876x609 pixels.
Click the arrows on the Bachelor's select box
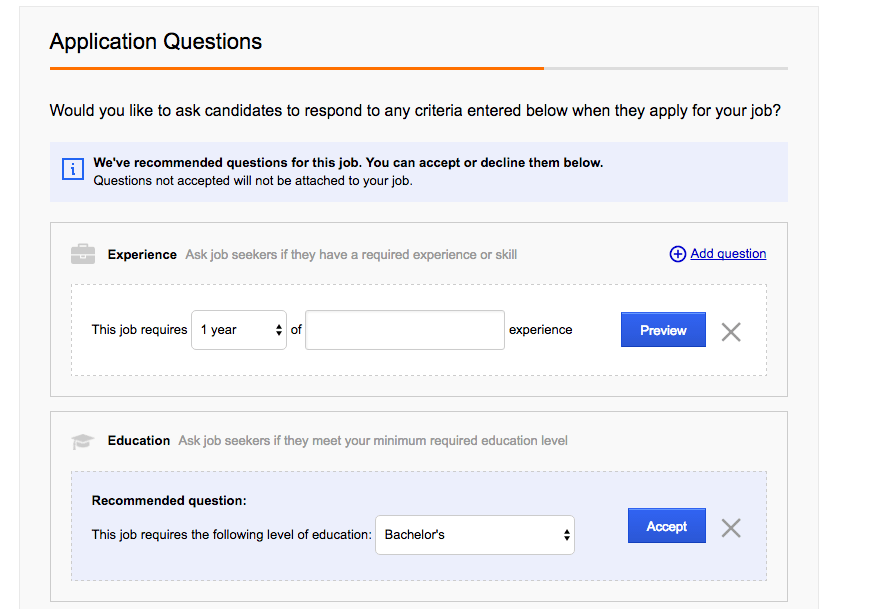tap(566, 535)
